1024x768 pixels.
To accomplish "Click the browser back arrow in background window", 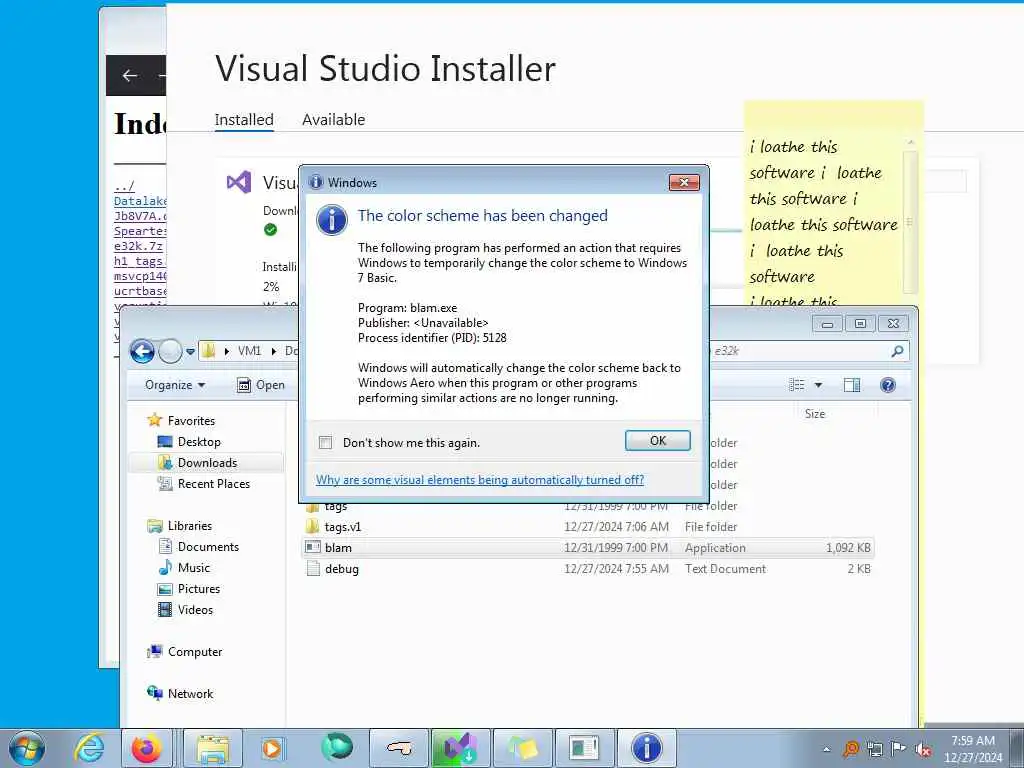I will click(x=129, y=76).
